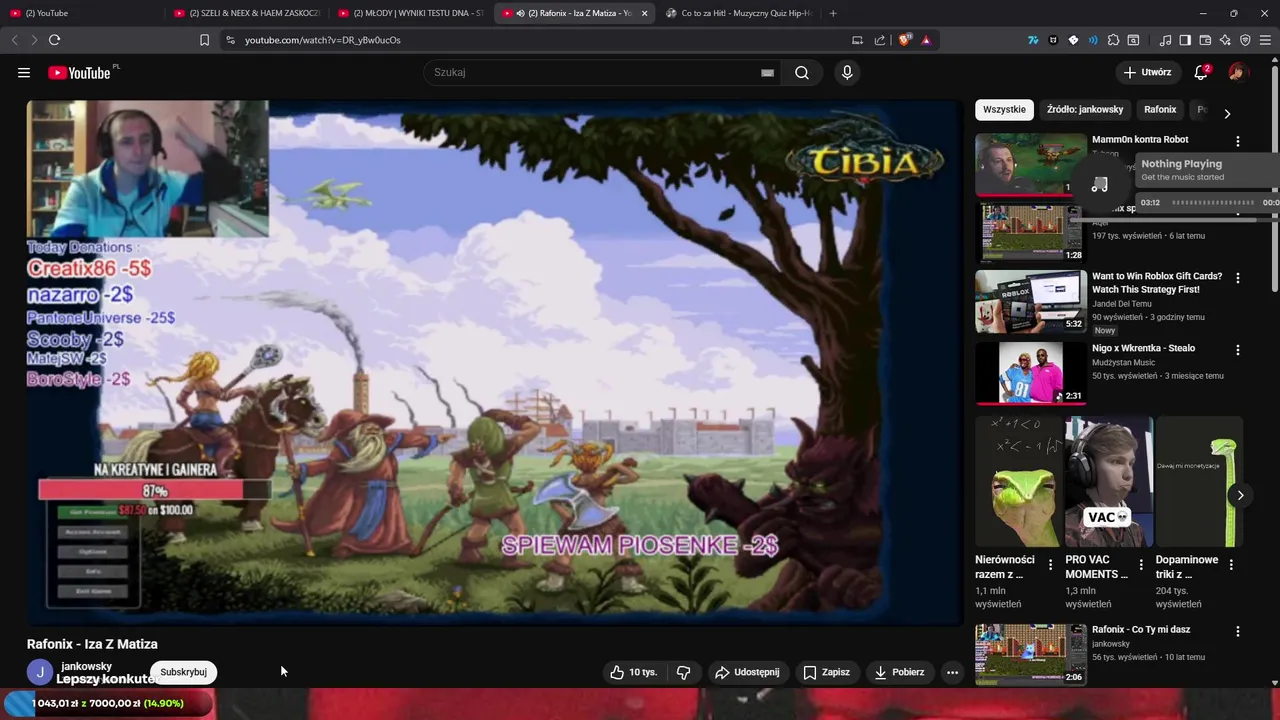The width and height of the screenshot is (1280, 720).
Task: Click the Nothing Playing music widget progress bar
Action: 1212,202
